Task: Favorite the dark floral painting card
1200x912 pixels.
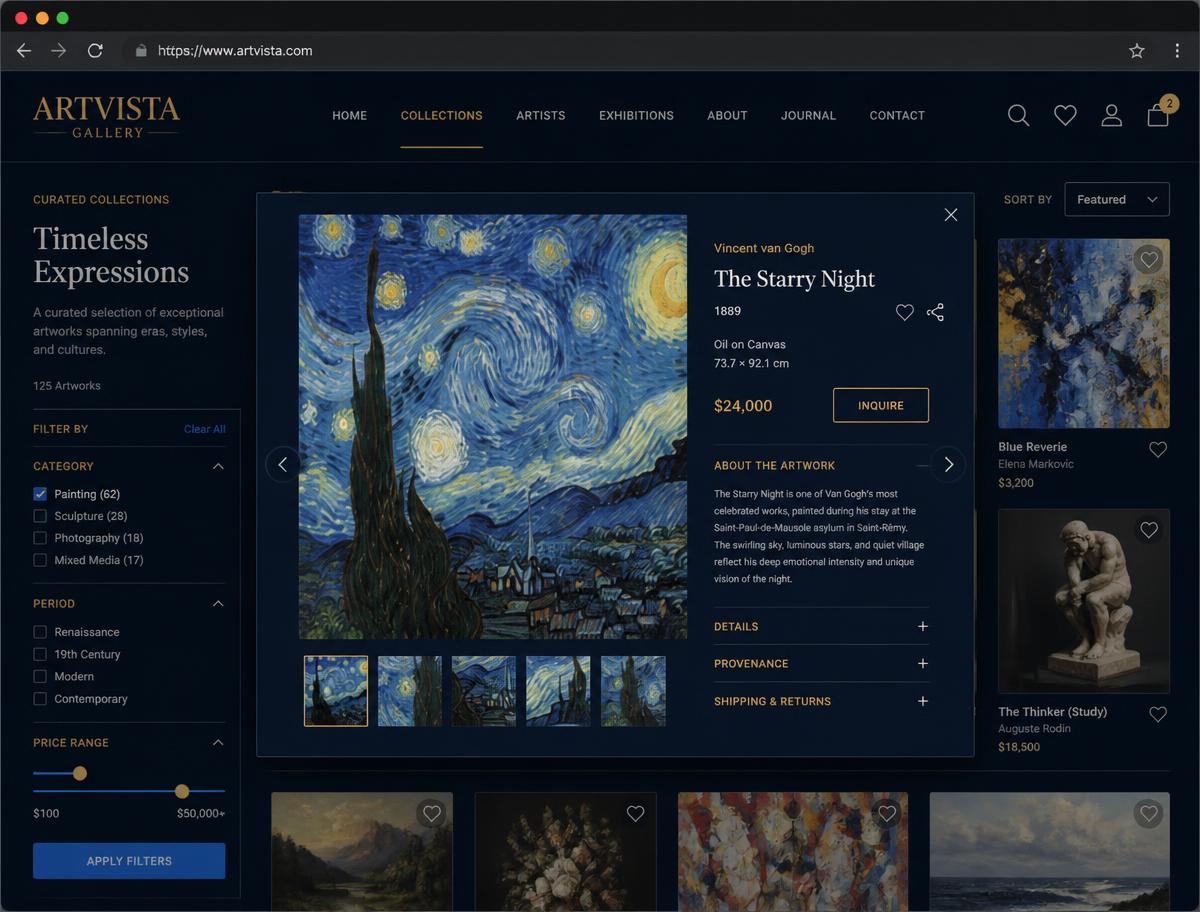Action: [635, 814]
